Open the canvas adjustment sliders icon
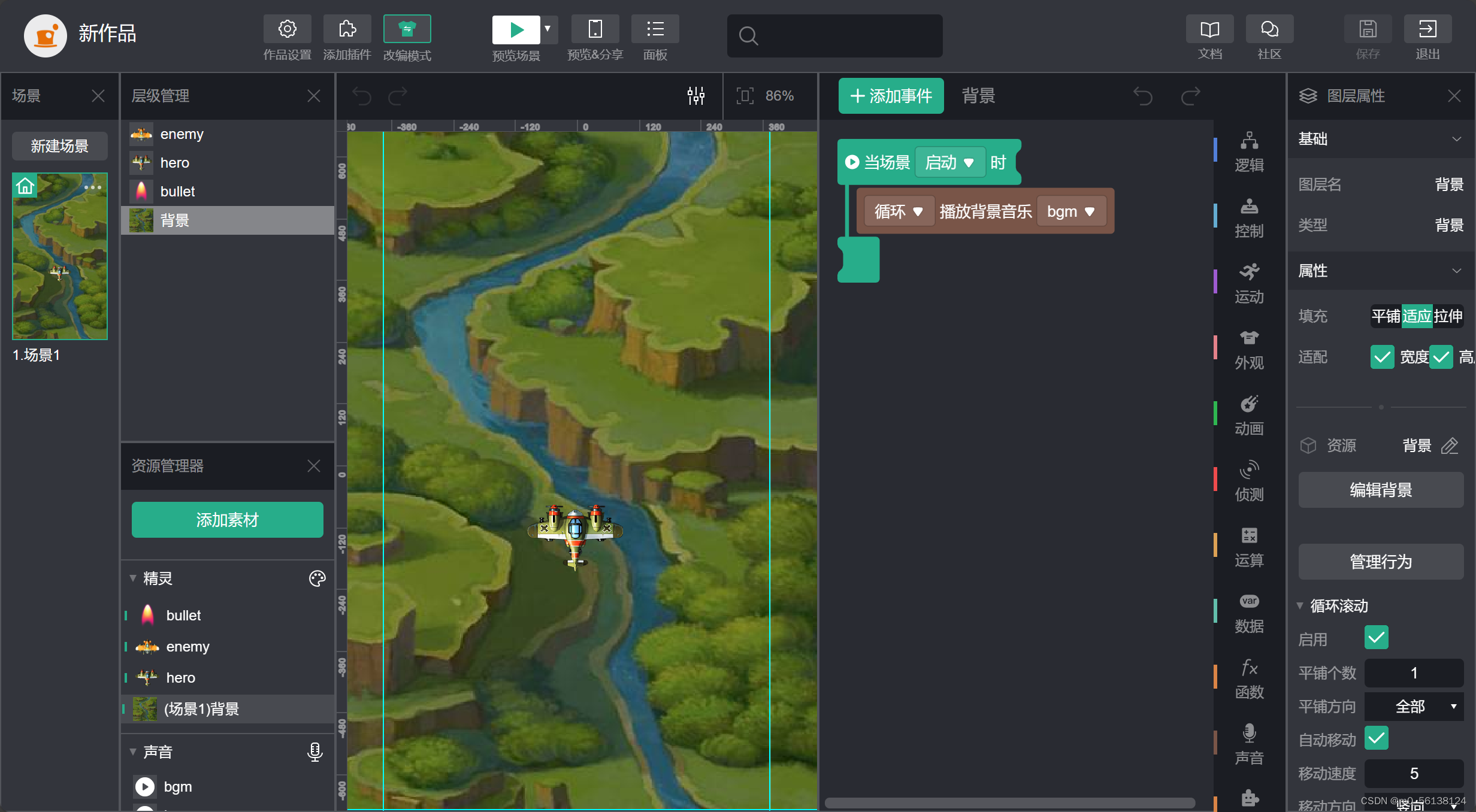 coord(695,96)
